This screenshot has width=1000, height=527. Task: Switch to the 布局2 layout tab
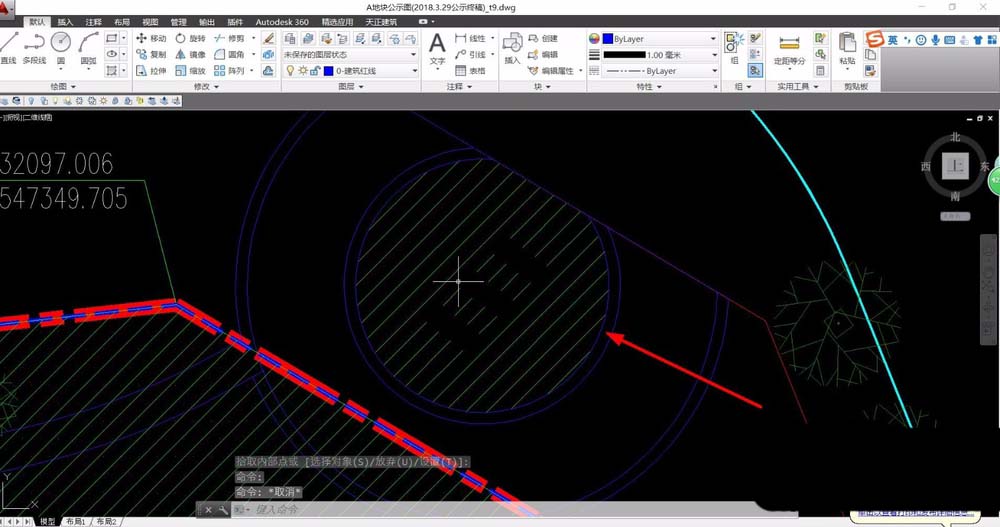pos(106,521)
